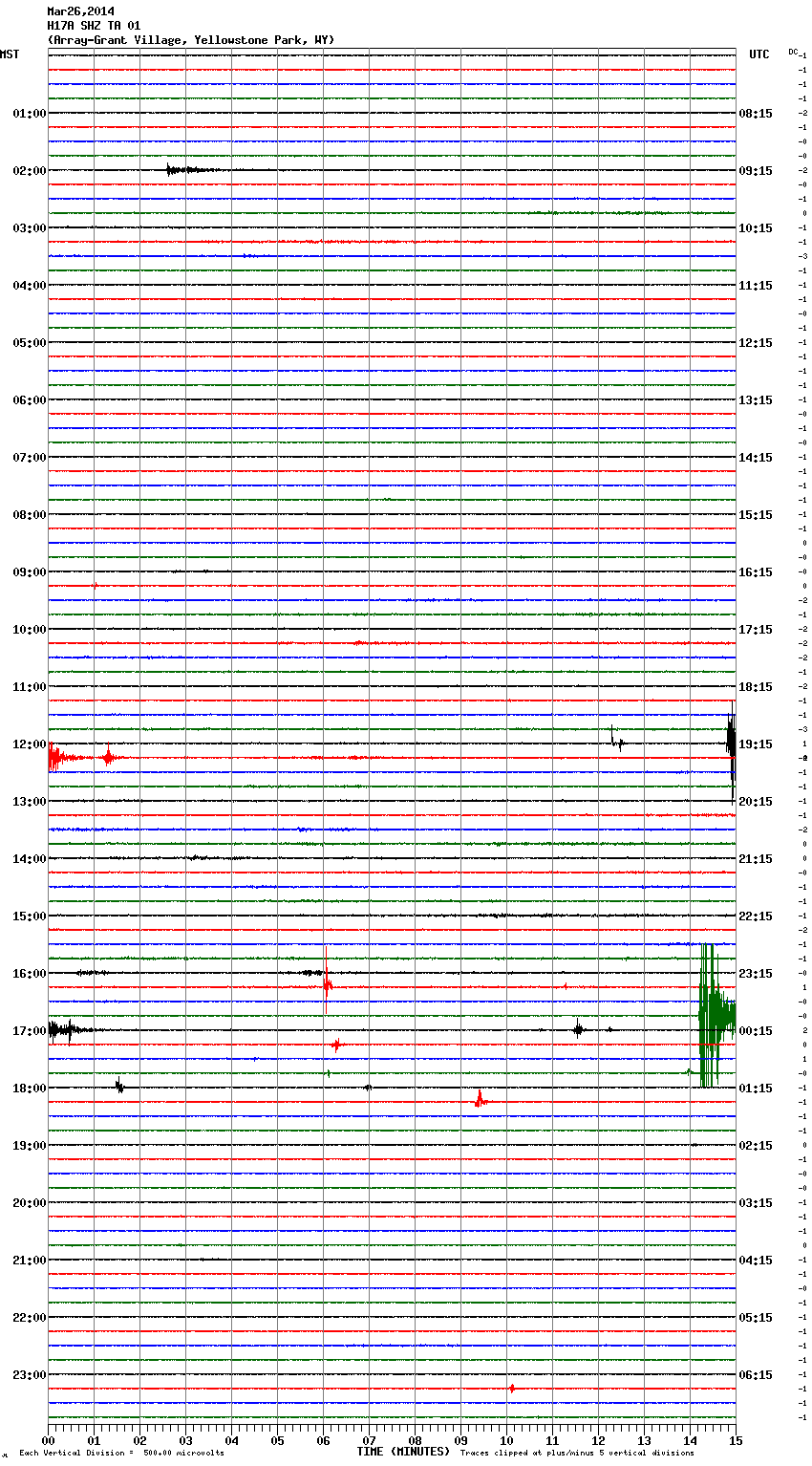The image size is (812, 1466).
Task: Select the 03:00 MST time label
Action: 30,228
